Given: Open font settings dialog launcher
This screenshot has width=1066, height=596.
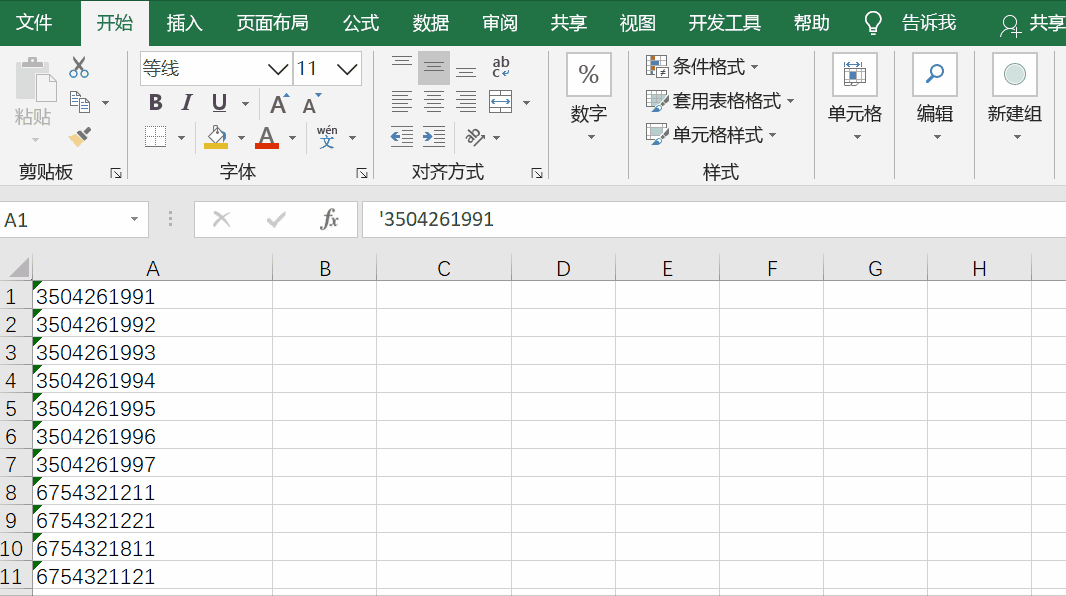Looking at the screenshot, I should point(362,173).
